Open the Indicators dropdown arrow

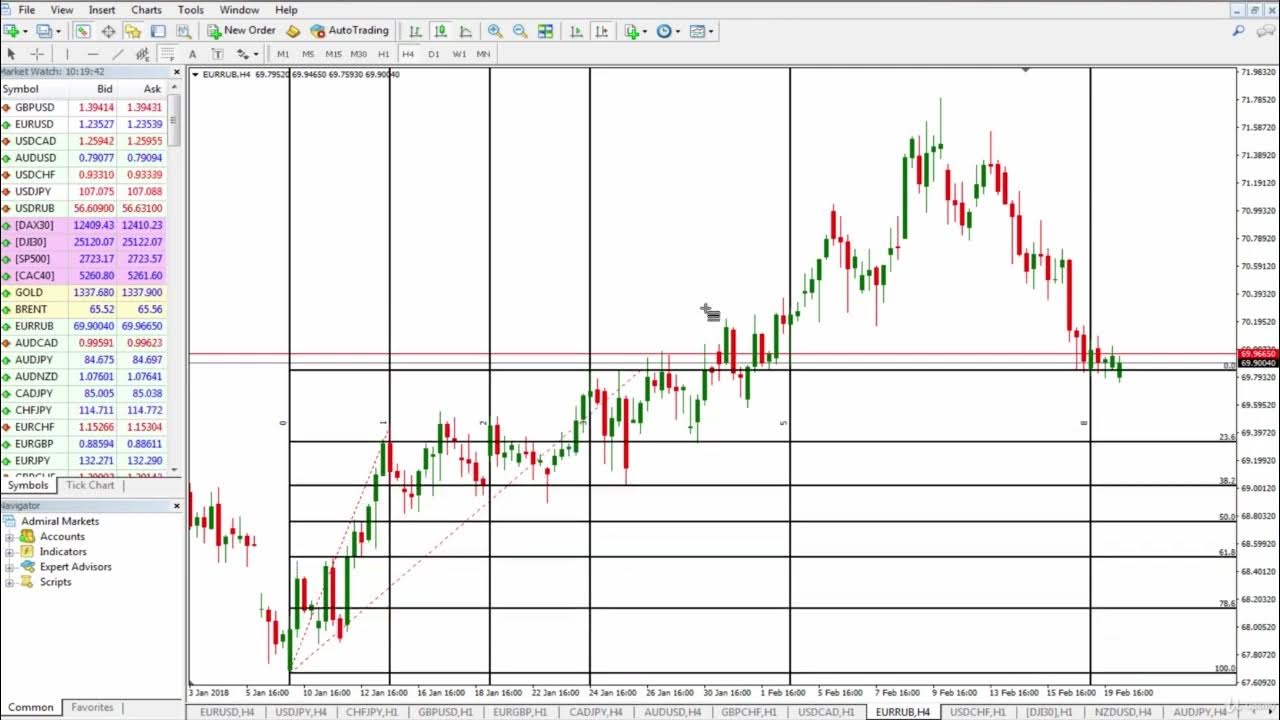point(646,31)
